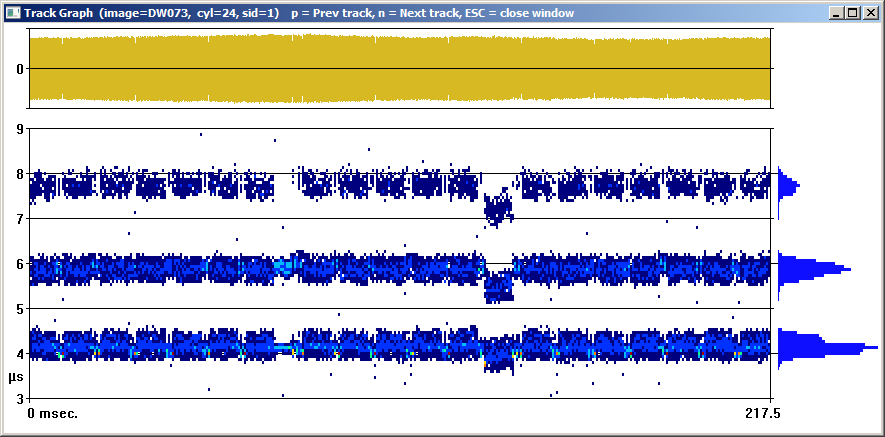This screenshot has height=437, width=885.
Task: Click the 5 microsecond axis label
Action: (x=17, y=308)
